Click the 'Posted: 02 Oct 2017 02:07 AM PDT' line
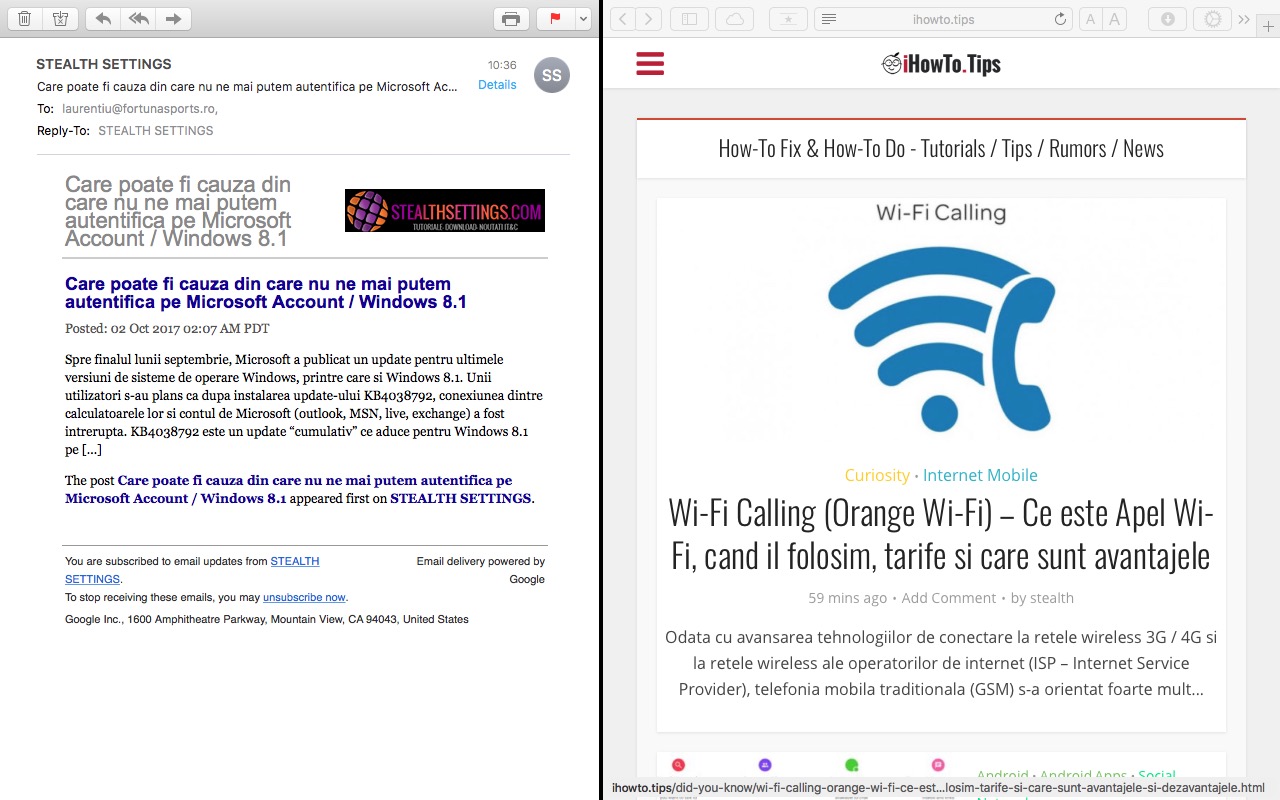The width and height of the screenshot is (1280, 800). (167, 328)
